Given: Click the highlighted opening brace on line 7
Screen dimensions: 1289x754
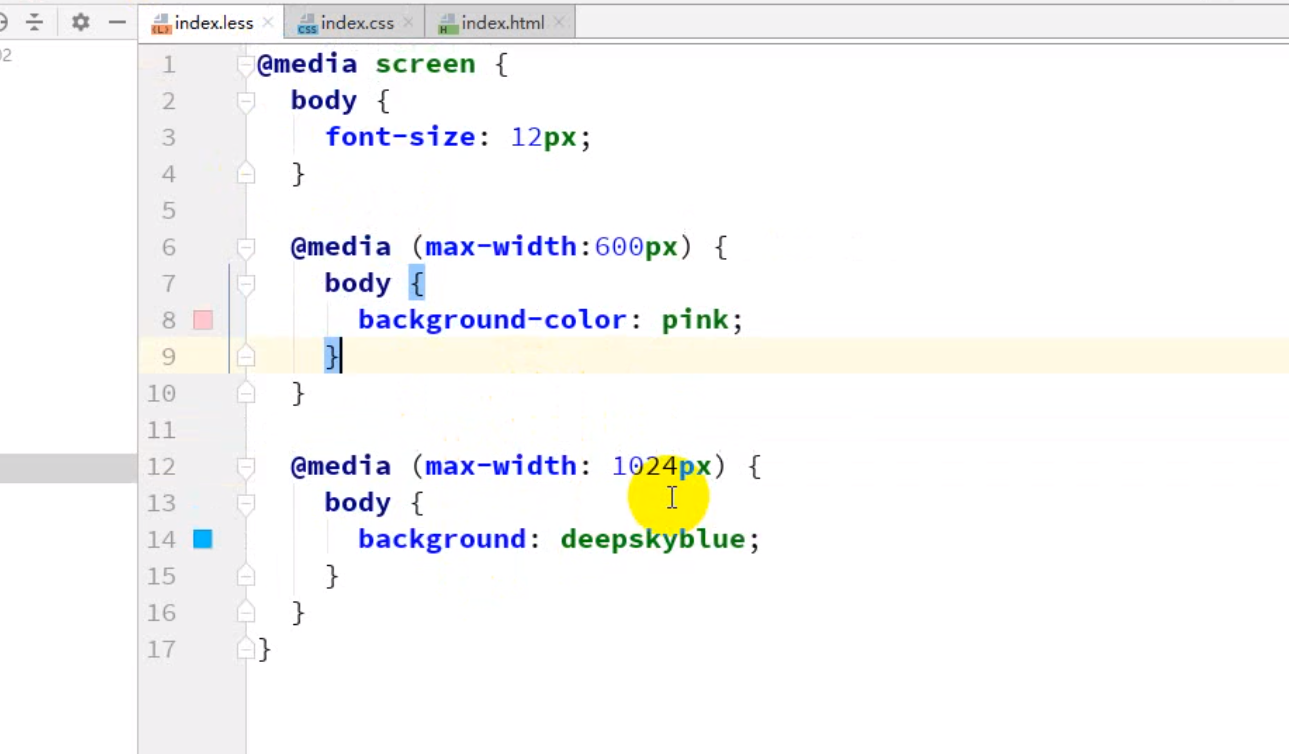Looking at the screenshot, I should point(416,284).
